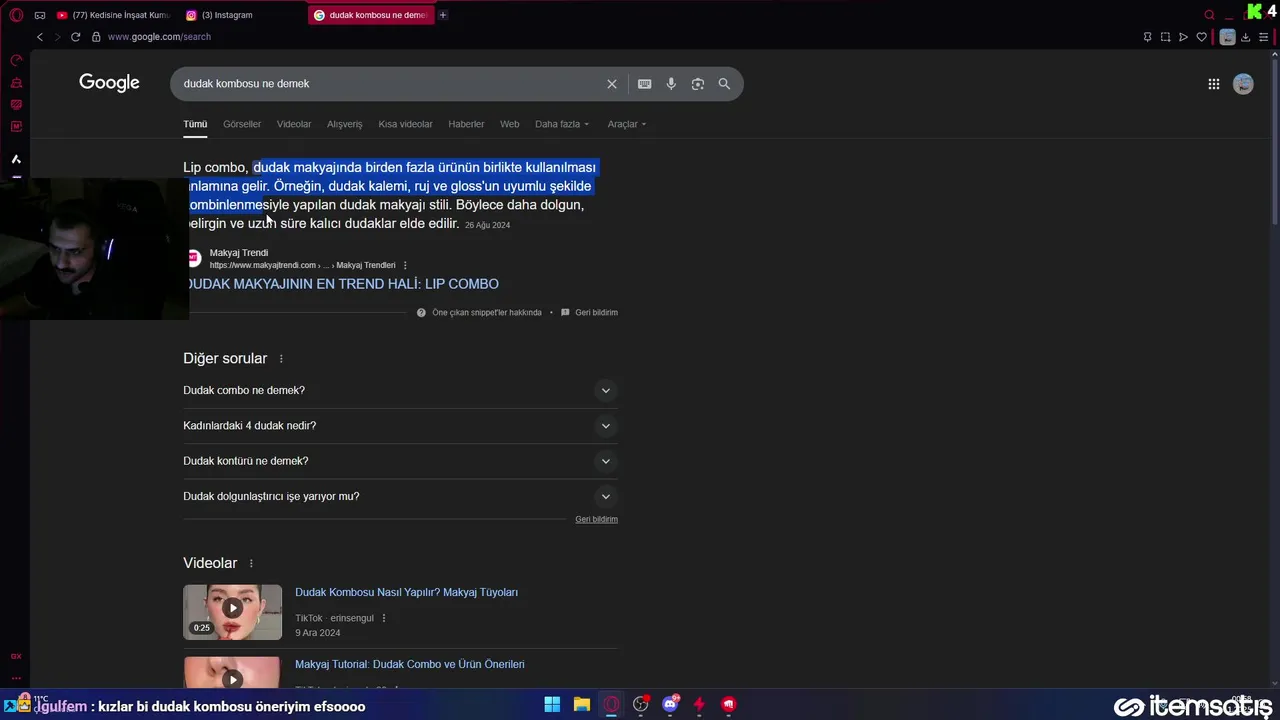Image resolution: width=1280 pixels, height=720 pixels.
Task: Open Discord from the taskbar
Action: pyautogui.click(x=670, y=704)
